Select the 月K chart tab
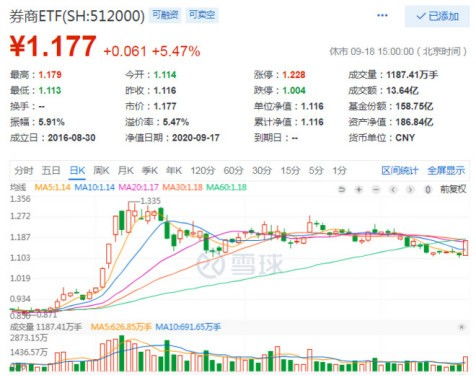The width and height of the screenshot is (476, 376). [x=126, y=171]
